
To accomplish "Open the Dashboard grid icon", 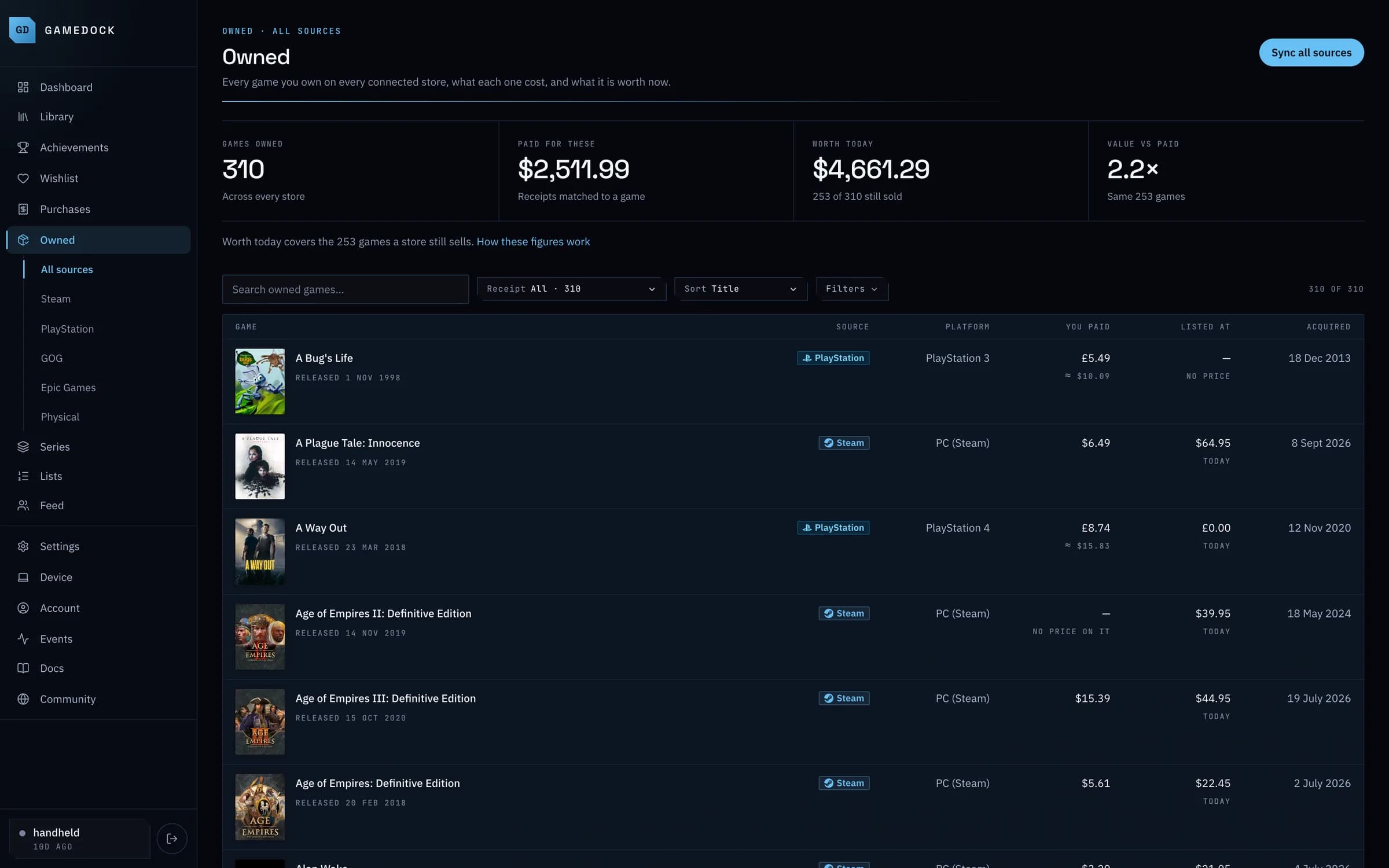I will (23, 87).
